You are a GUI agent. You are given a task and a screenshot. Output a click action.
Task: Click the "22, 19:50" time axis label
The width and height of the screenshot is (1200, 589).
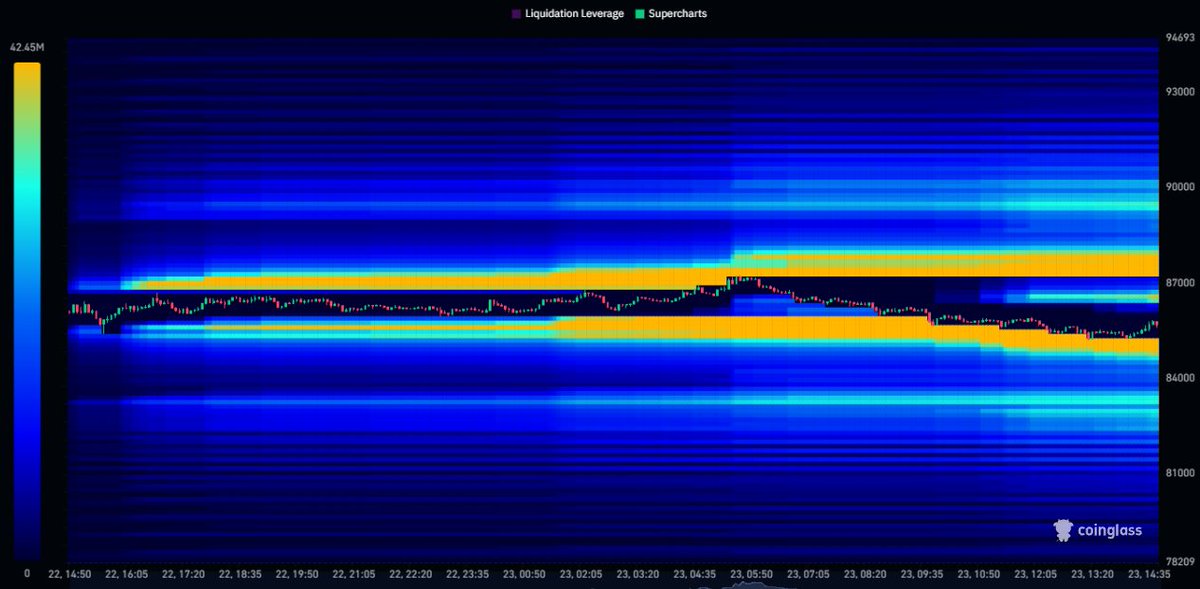pyautogui.click(x=297, y=575)
